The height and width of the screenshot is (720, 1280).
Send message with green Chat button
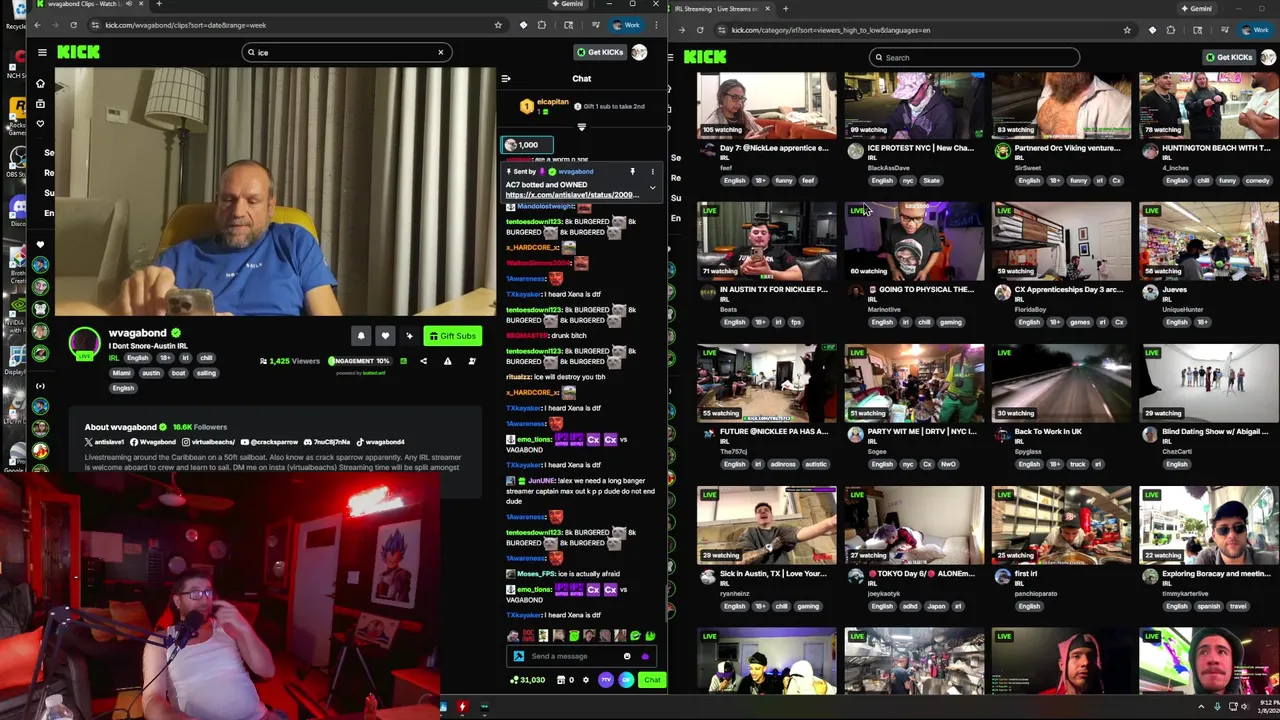[x=652, y=680]
